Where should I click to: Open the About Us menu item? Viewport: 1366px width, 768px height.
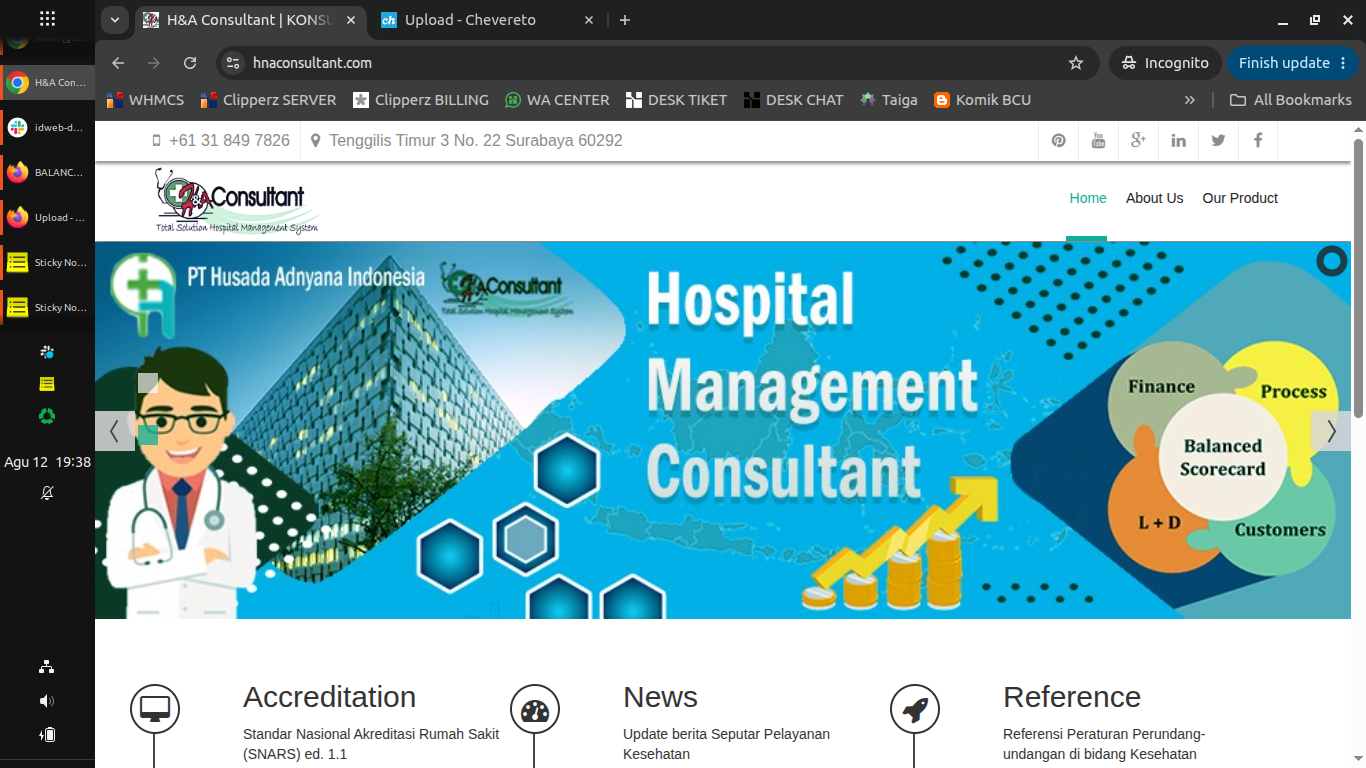pyautogui.click(x=1154, y=198)
